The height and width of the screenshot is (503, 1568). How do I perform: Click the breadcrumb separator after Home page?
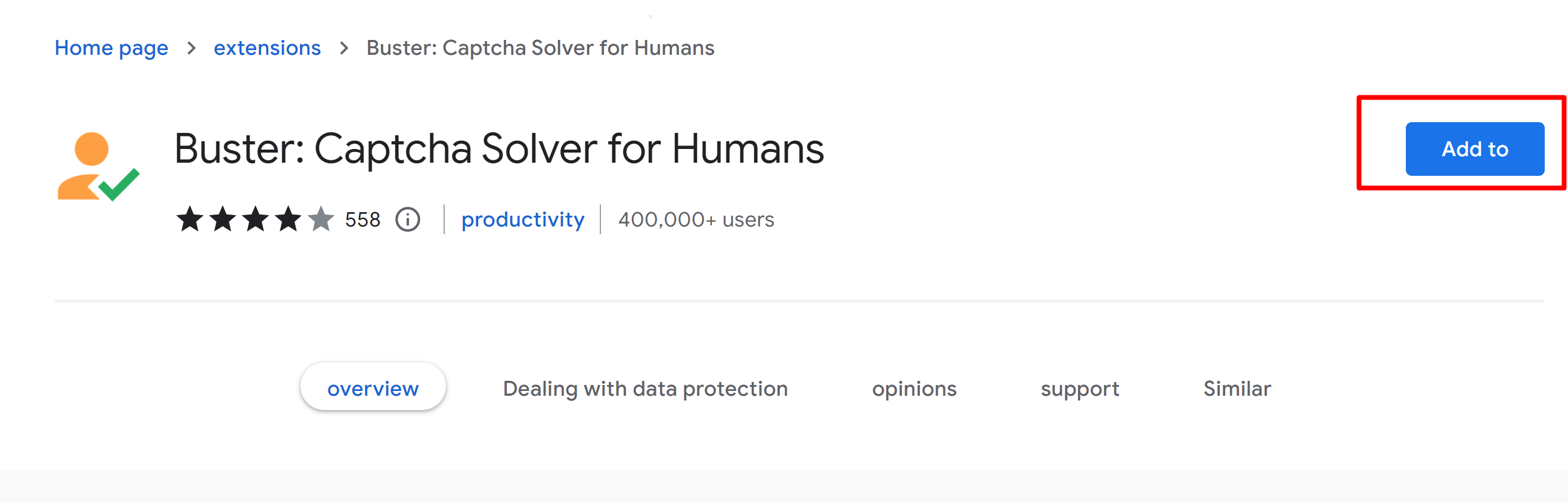click(x=192, y=48)
